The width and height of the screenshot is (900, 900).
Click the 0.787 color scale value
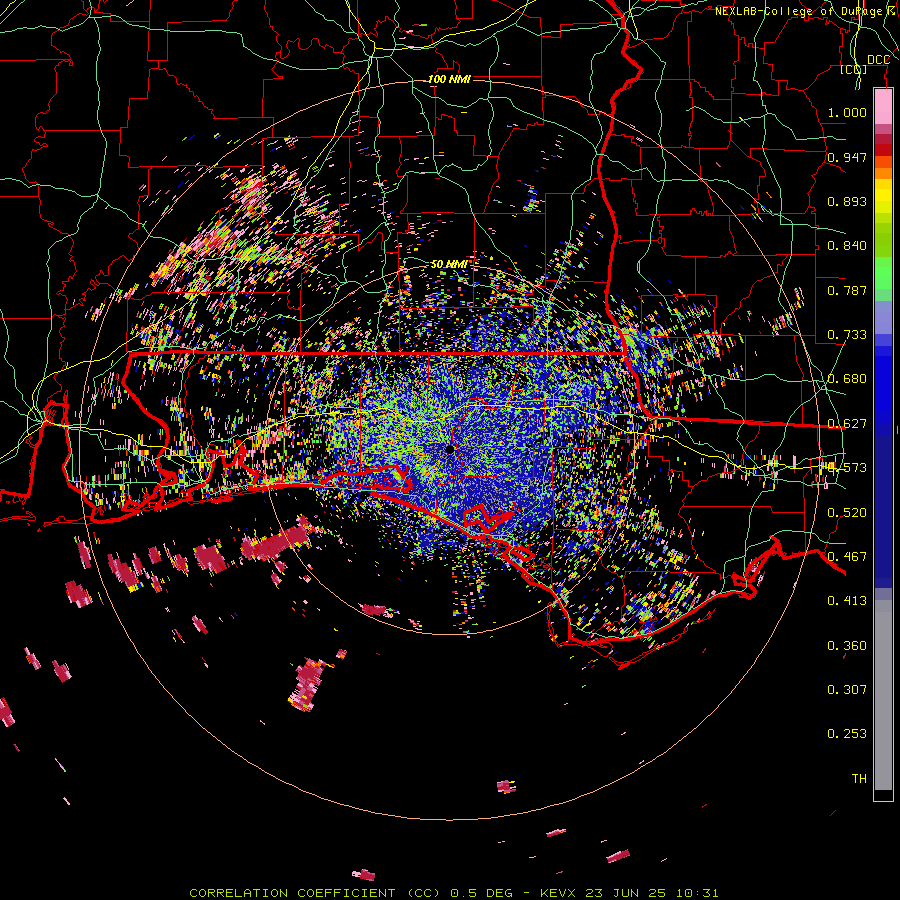(847, 290)
